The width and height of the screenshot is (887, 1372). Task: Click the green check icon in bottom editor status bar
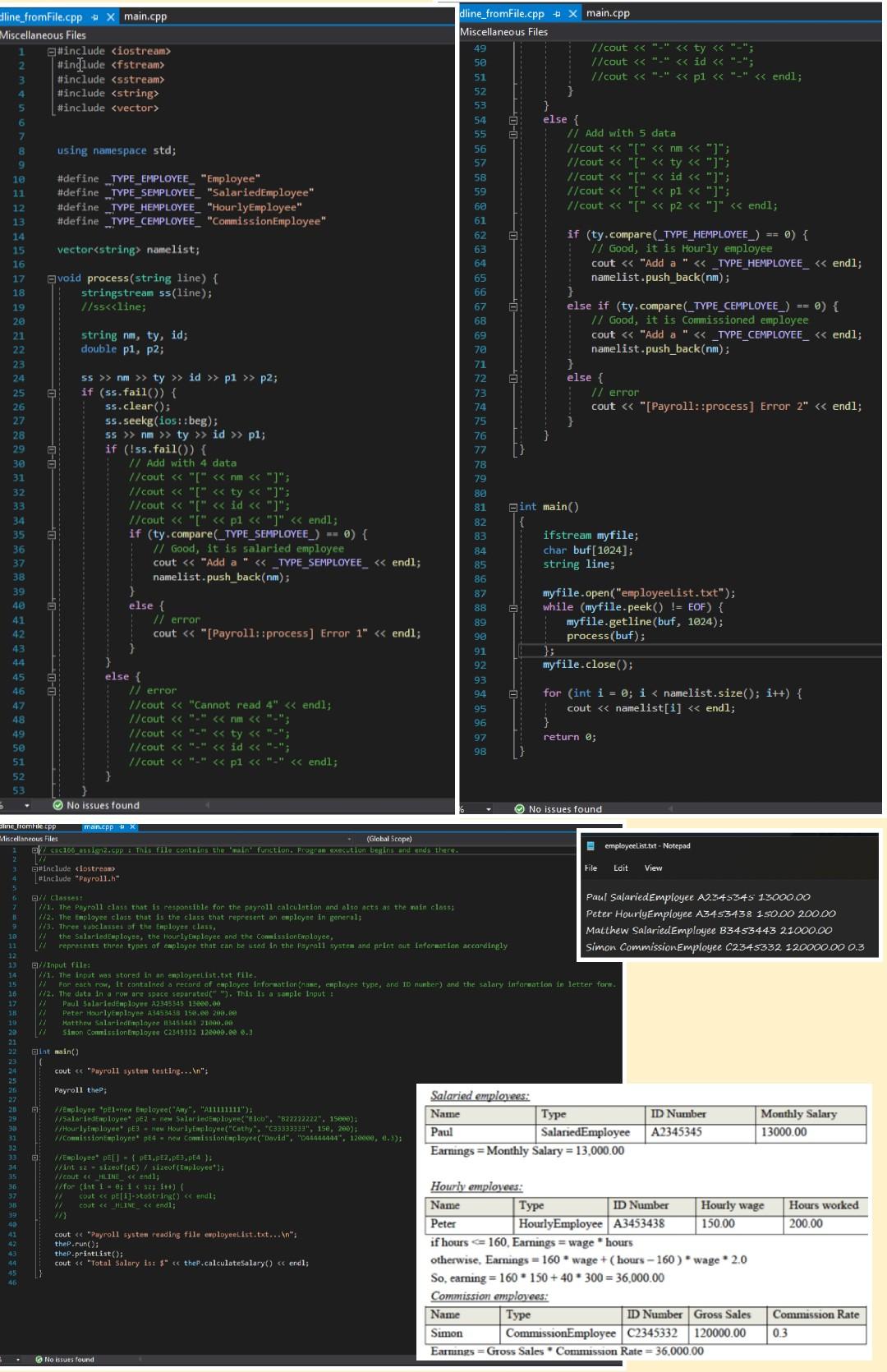(39, 1360)
